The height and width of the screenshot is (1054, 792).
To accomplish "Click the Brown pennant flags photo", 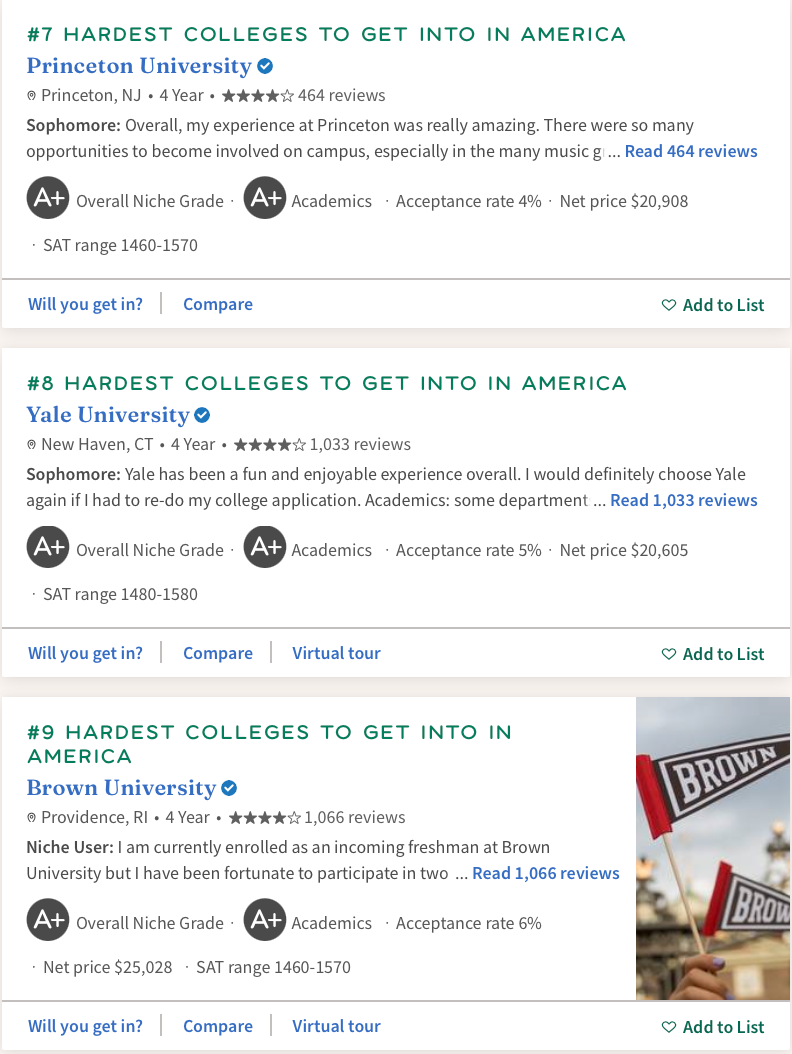I will tap(713, 848).
